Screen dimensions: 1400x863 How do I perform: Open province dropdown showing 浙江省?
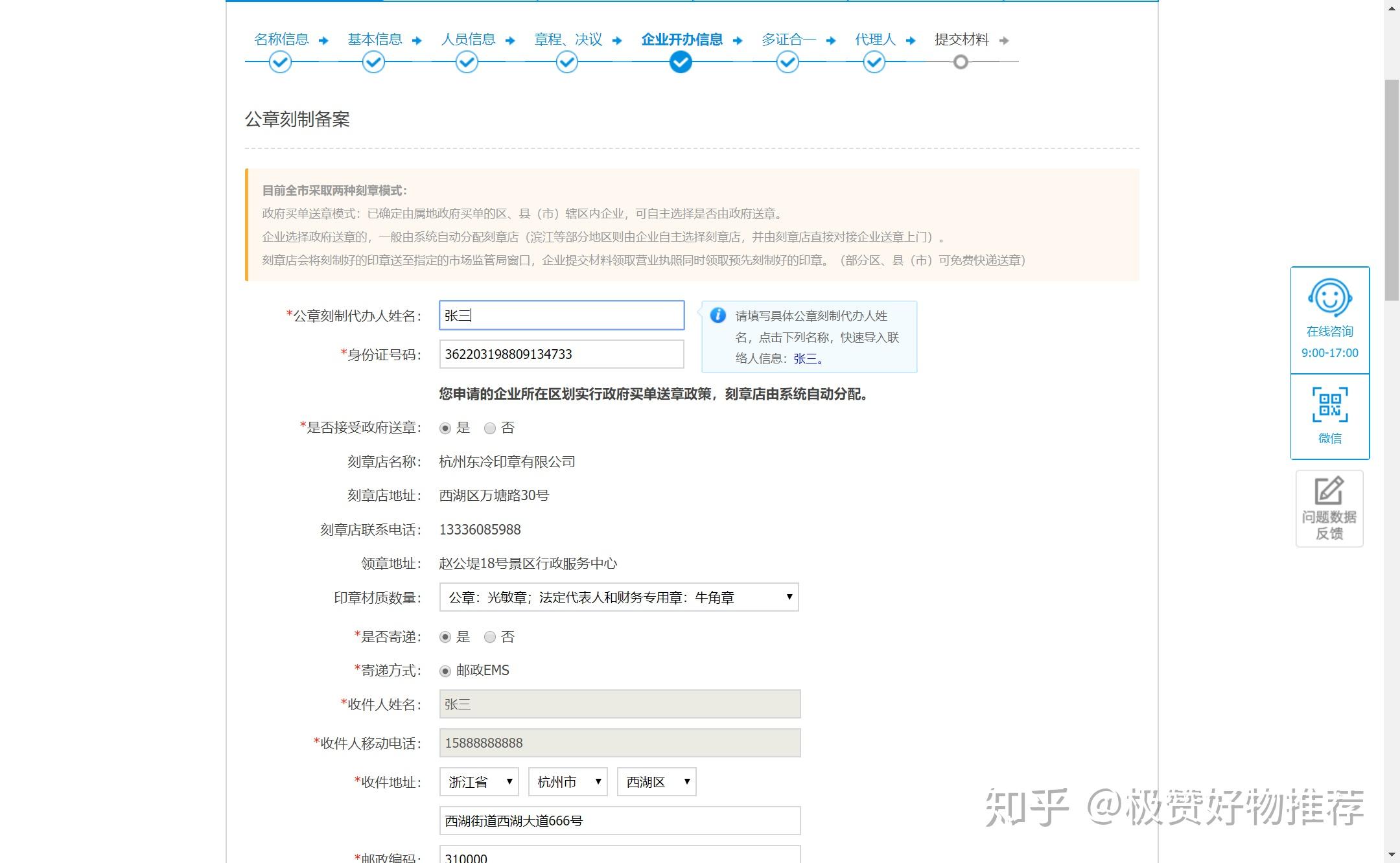[x=479, y=782]
